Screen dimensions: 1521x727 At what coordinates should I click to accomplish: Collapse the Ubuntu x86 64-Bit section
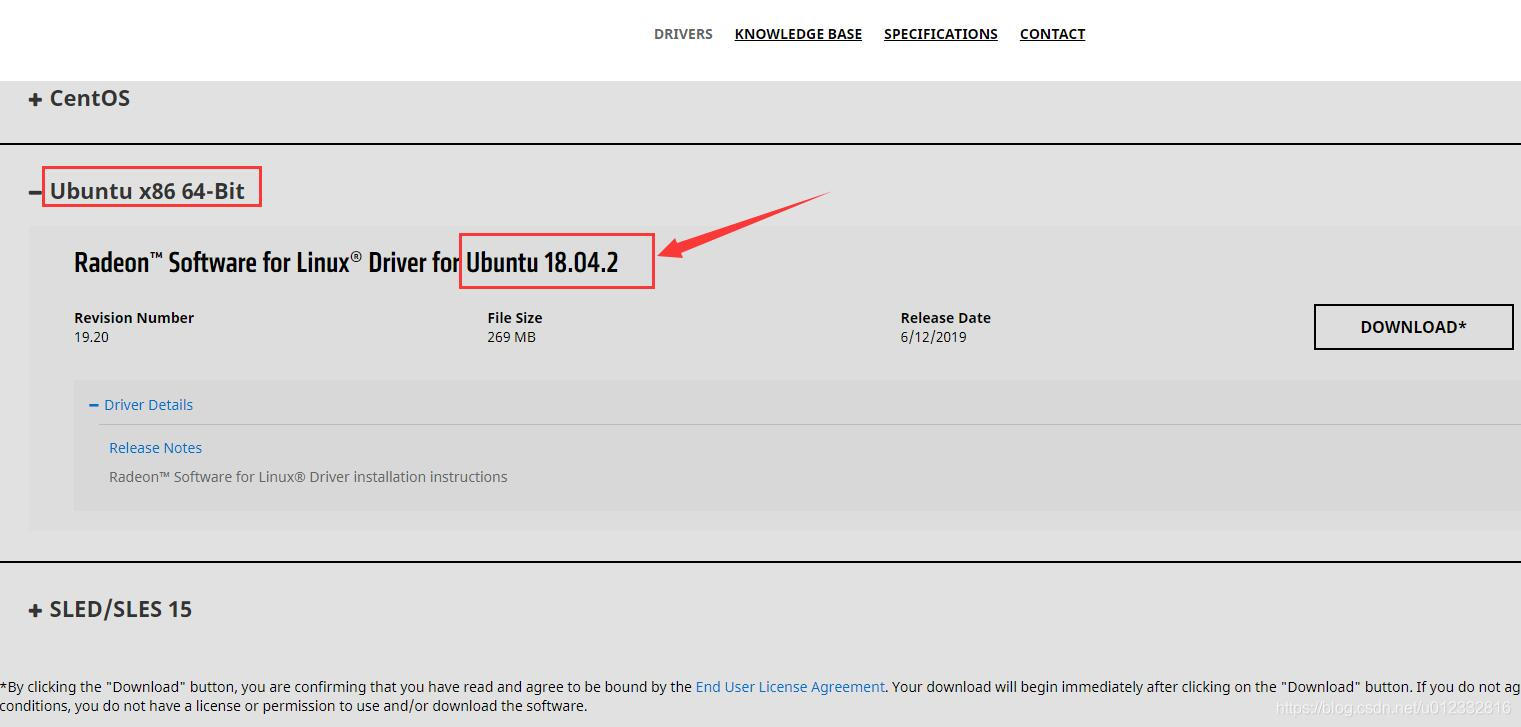(137, 191)
